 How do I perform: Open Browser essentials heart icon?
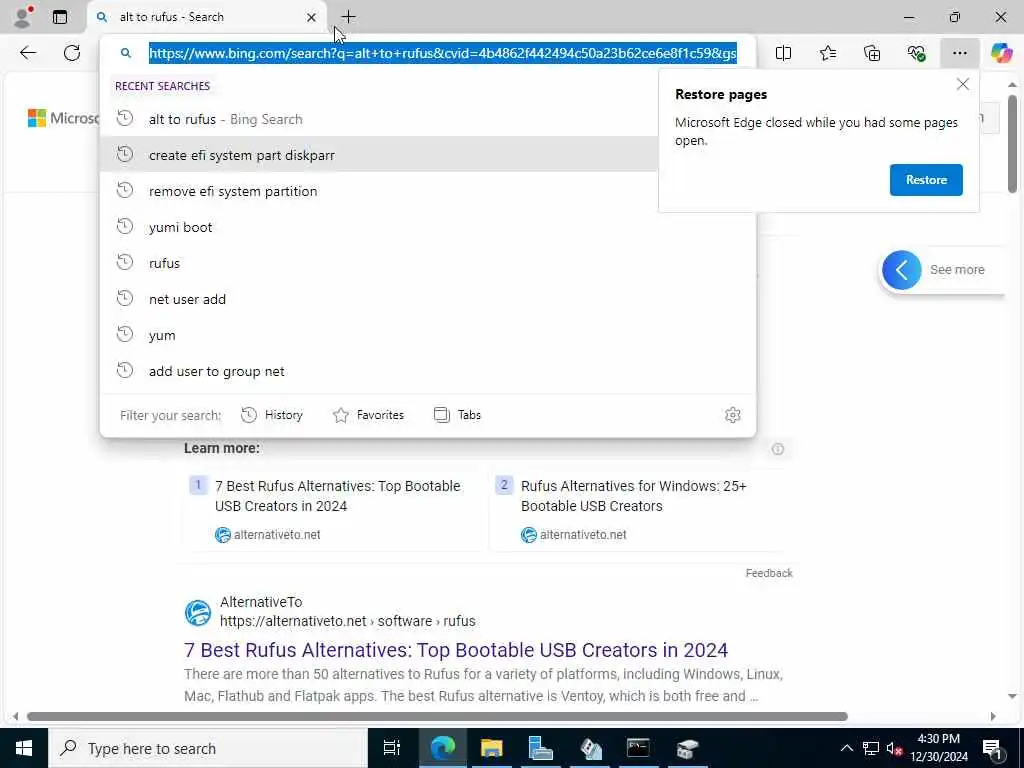pos(916,53)
